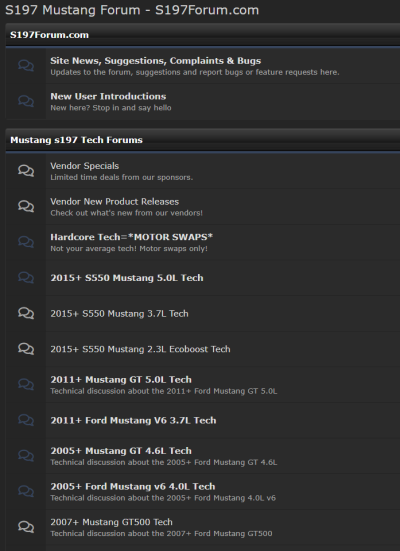Image resolution: width=400 pixels, height=551 pixels.
Task: Click text 'Updates to the forum, suggestions'
Action: pyautogui.click(x=195, y=72)
